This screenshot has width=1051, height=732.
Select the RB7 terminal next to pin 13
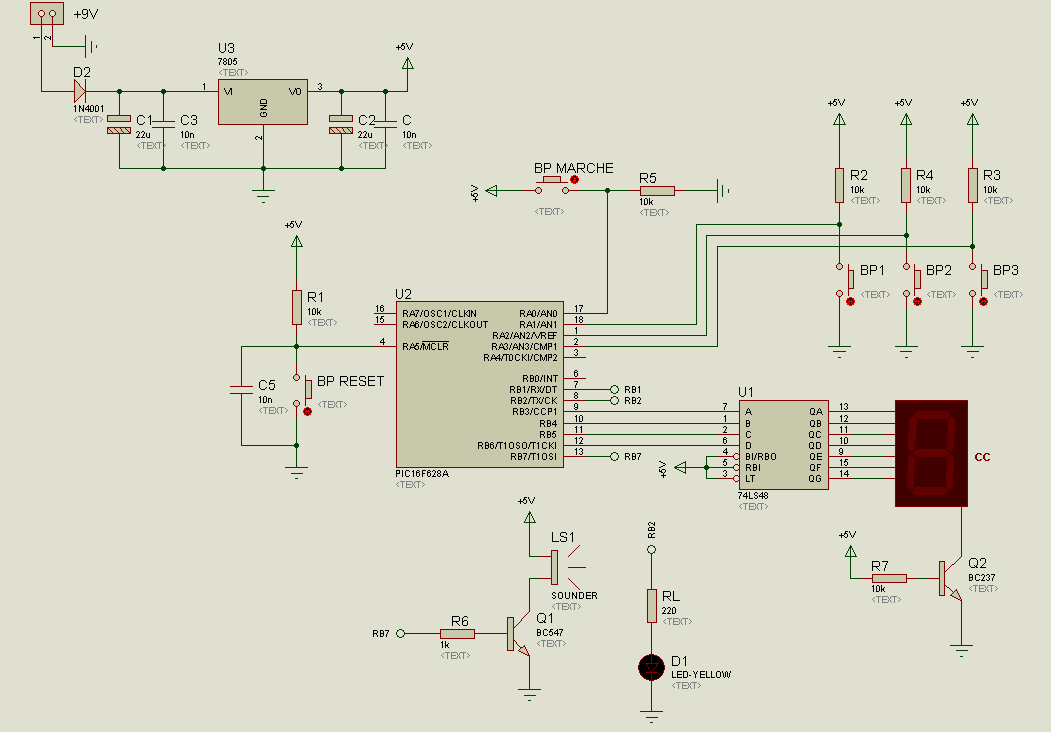pos(614,456)
